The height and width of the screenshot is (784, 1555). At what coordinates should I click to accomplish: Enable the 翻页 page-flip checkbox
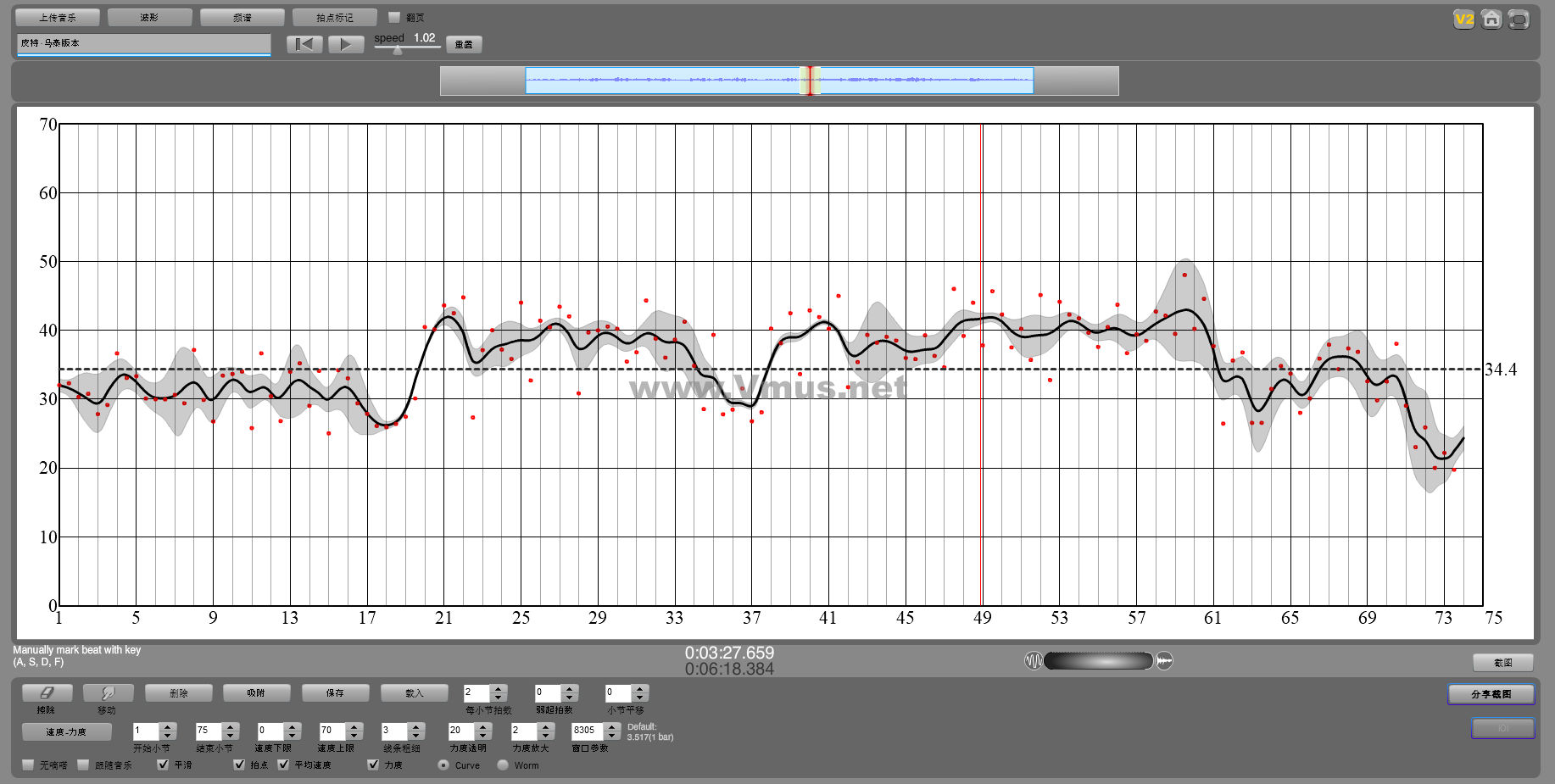pyautogui.click(x=394, y=17)
